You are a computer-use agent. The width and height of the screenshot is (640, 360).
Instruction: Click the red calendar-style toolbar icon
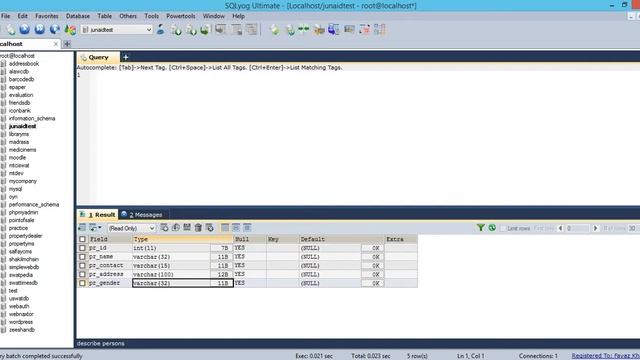click(364, 29)
